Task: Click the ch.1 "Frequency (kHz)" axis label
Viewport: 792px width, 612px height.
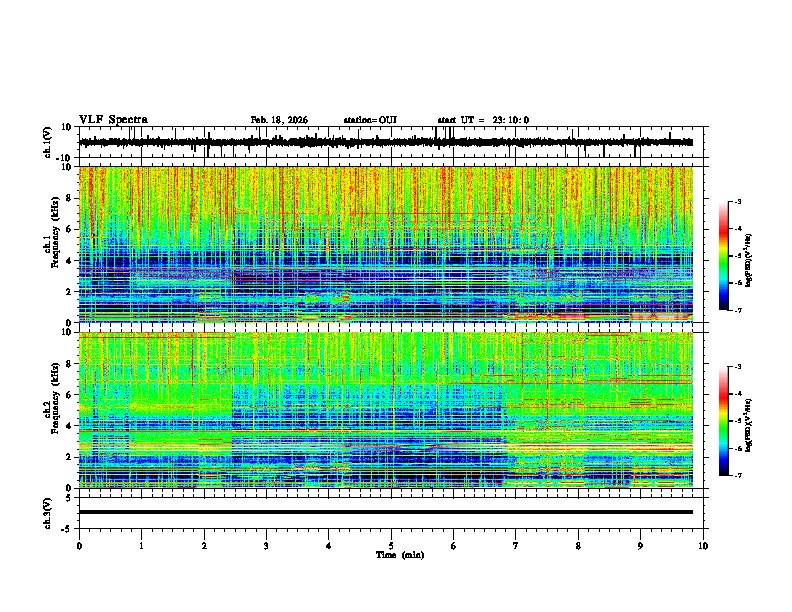Action: (x=54, y=232)
